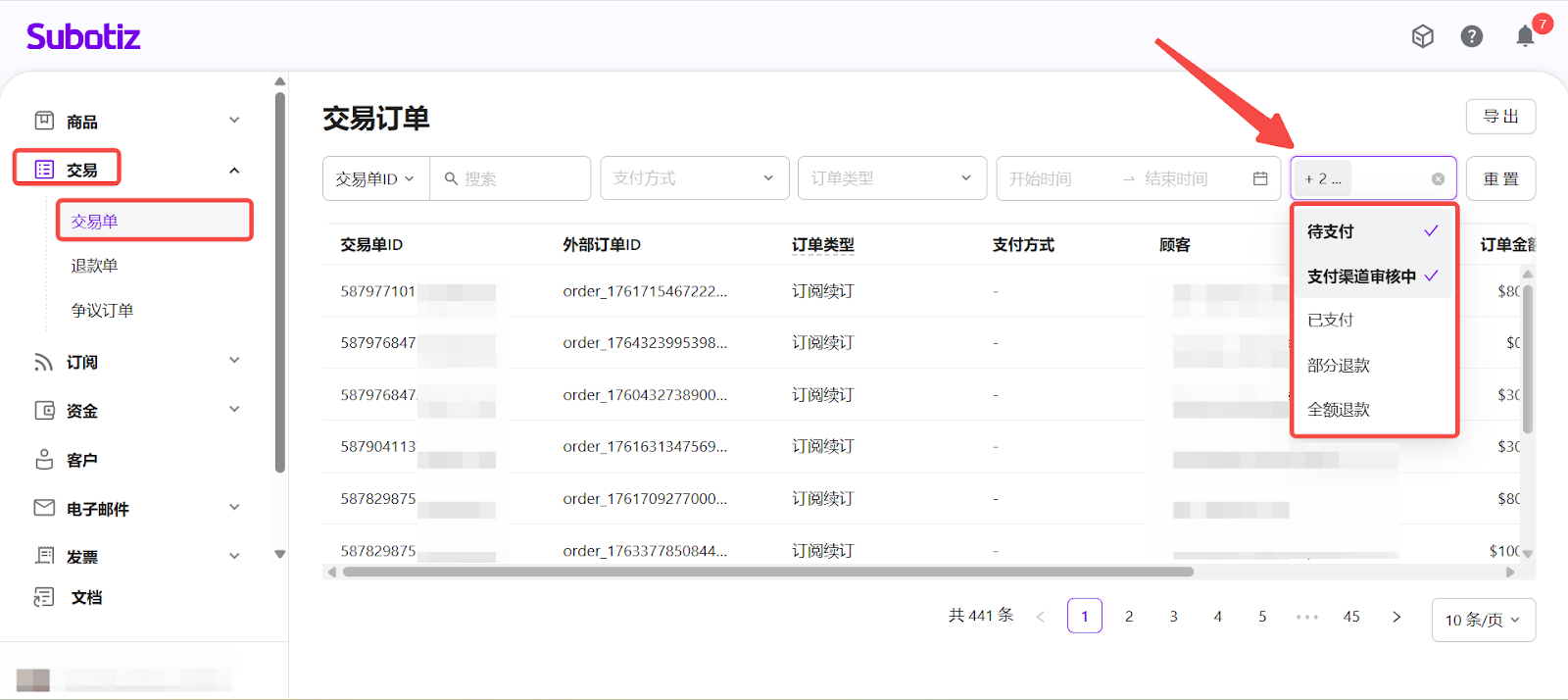Expand the 订阅 sidebar menu
This screenshot has height=700, width=1568.
pyautogui.click(x=137, y=362)
